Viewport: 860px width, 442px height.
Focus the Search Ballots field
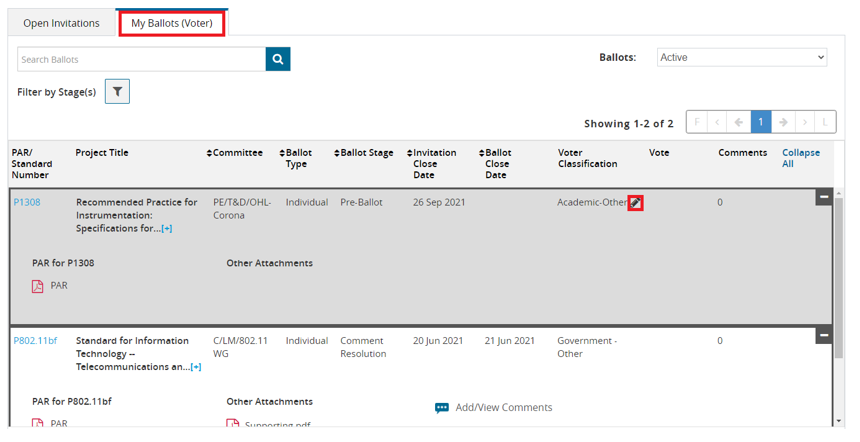pos(142,59)
